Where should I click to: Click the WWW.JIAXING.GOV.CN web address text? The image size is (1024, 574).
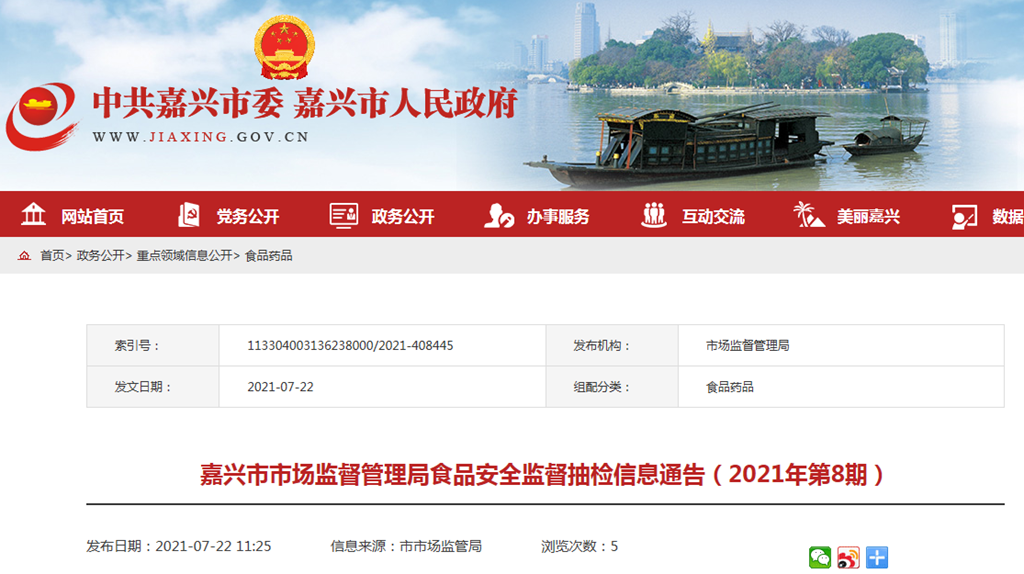[200, 137]
